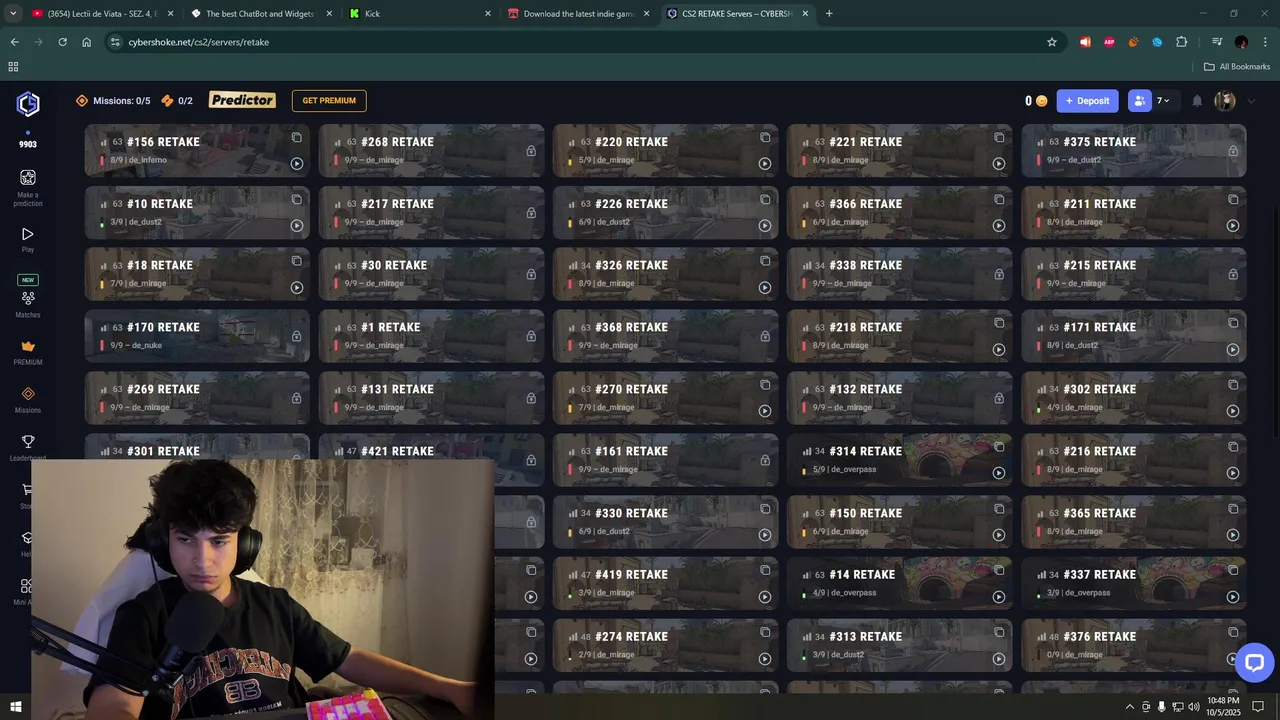Viewport: 1280px width, 720px height.
Task: Play server #171 RETAKE
Action: click(1233, 350)
